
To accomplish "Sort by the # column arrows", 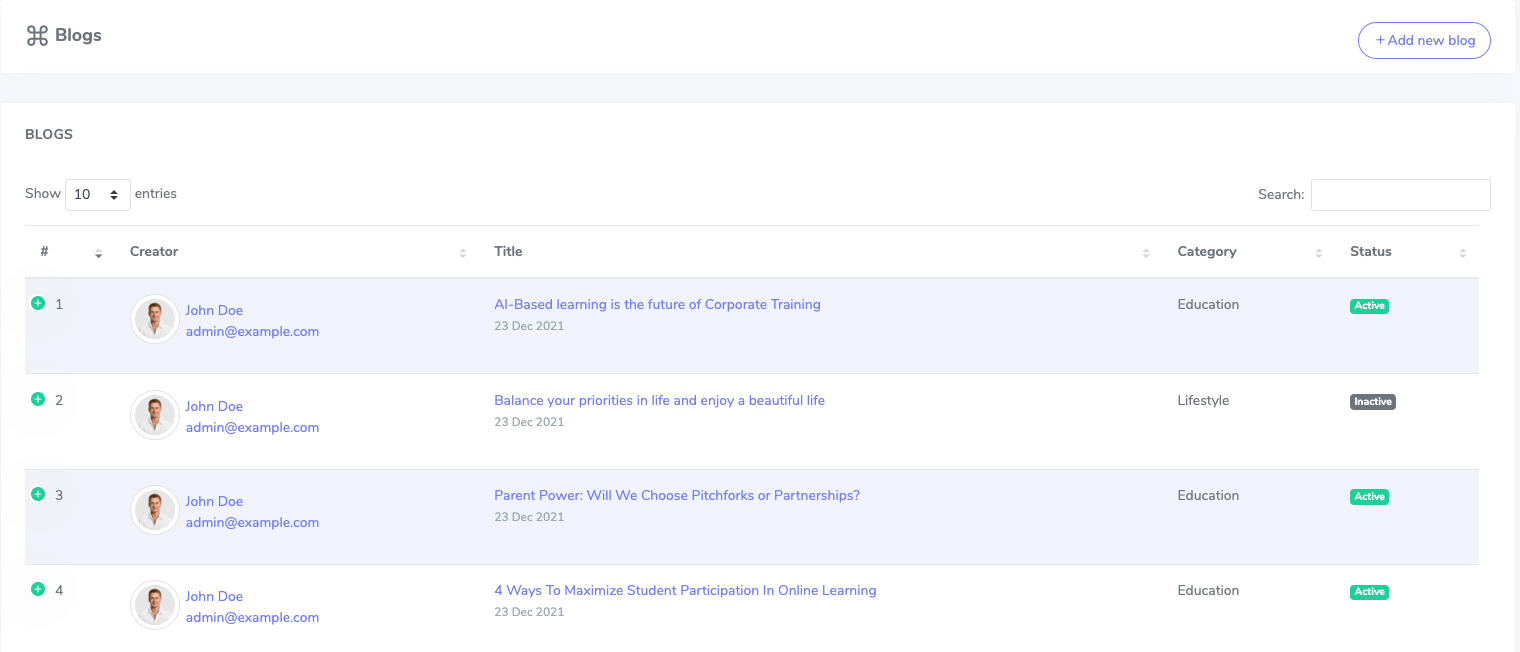I will click(x=98, y=253).
